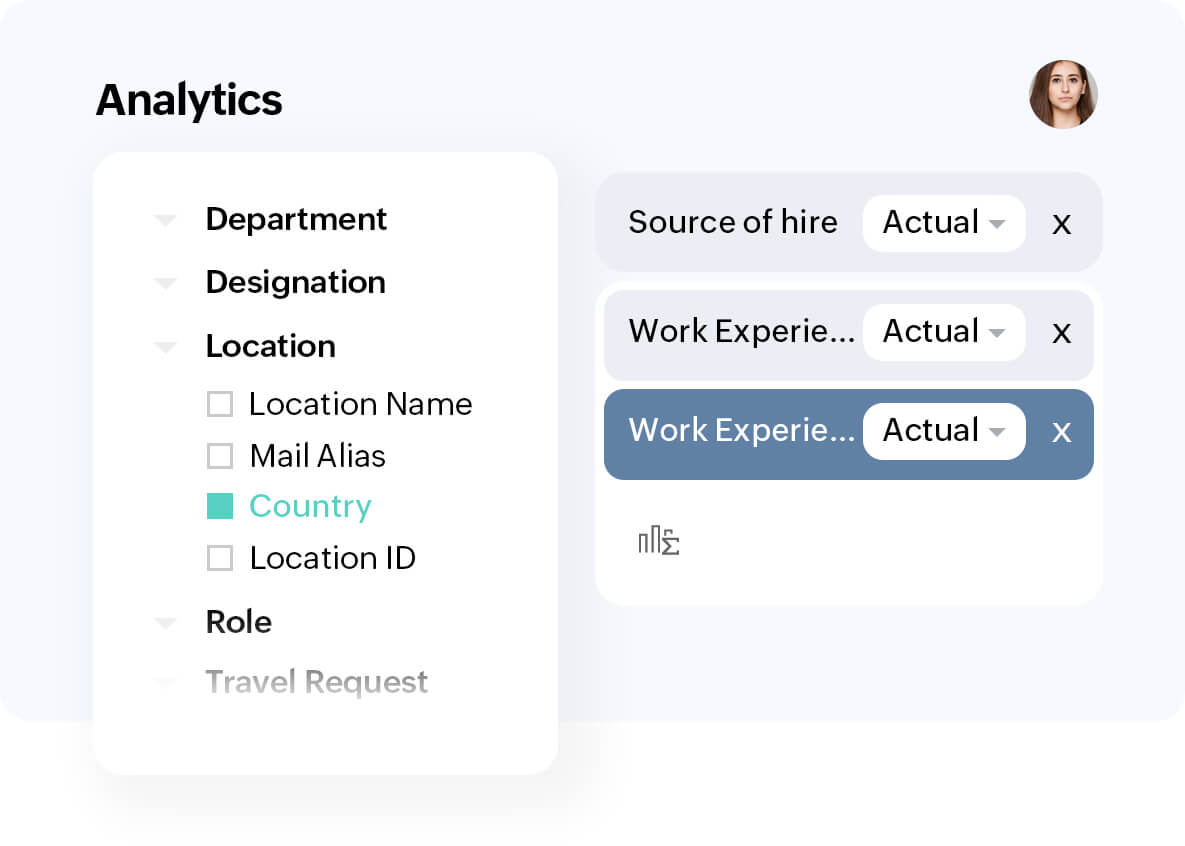
Task: Click the Department category label
Action: point(296,219)
